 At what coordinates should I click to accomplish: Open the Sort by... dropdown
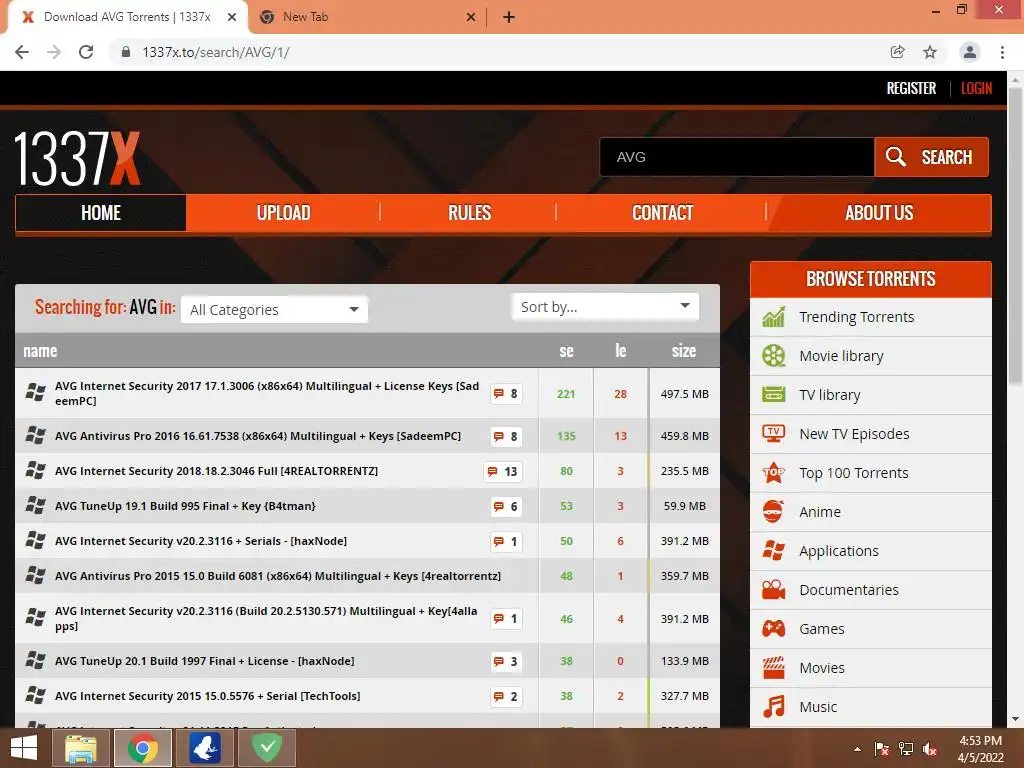[605, 306]
